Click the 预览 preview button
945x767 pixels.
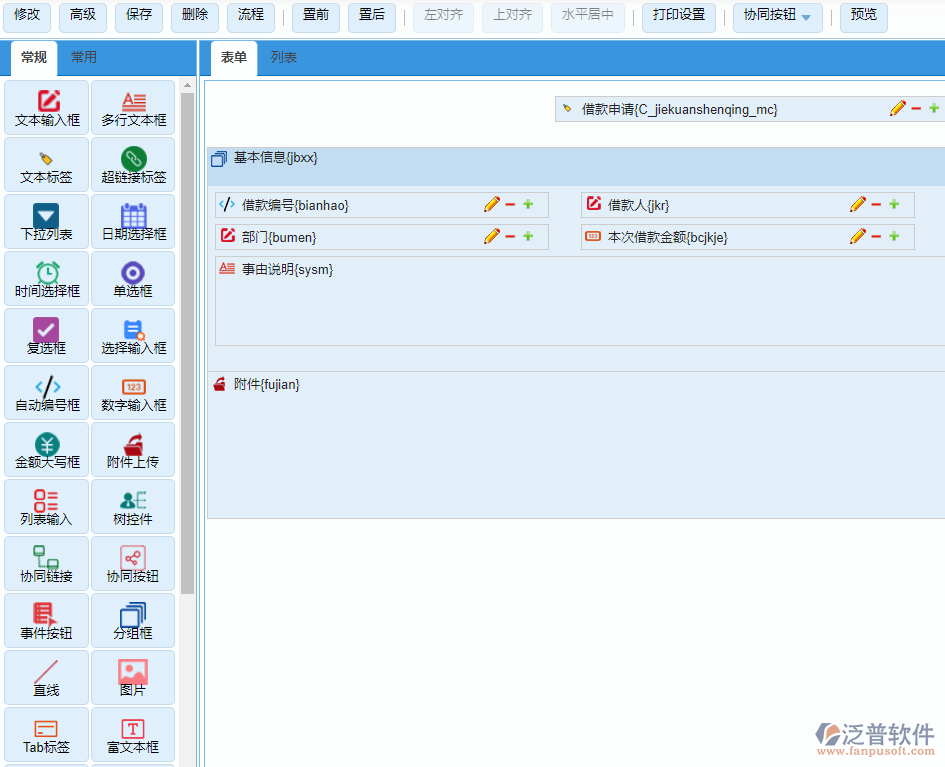click(x=863, y=15)
